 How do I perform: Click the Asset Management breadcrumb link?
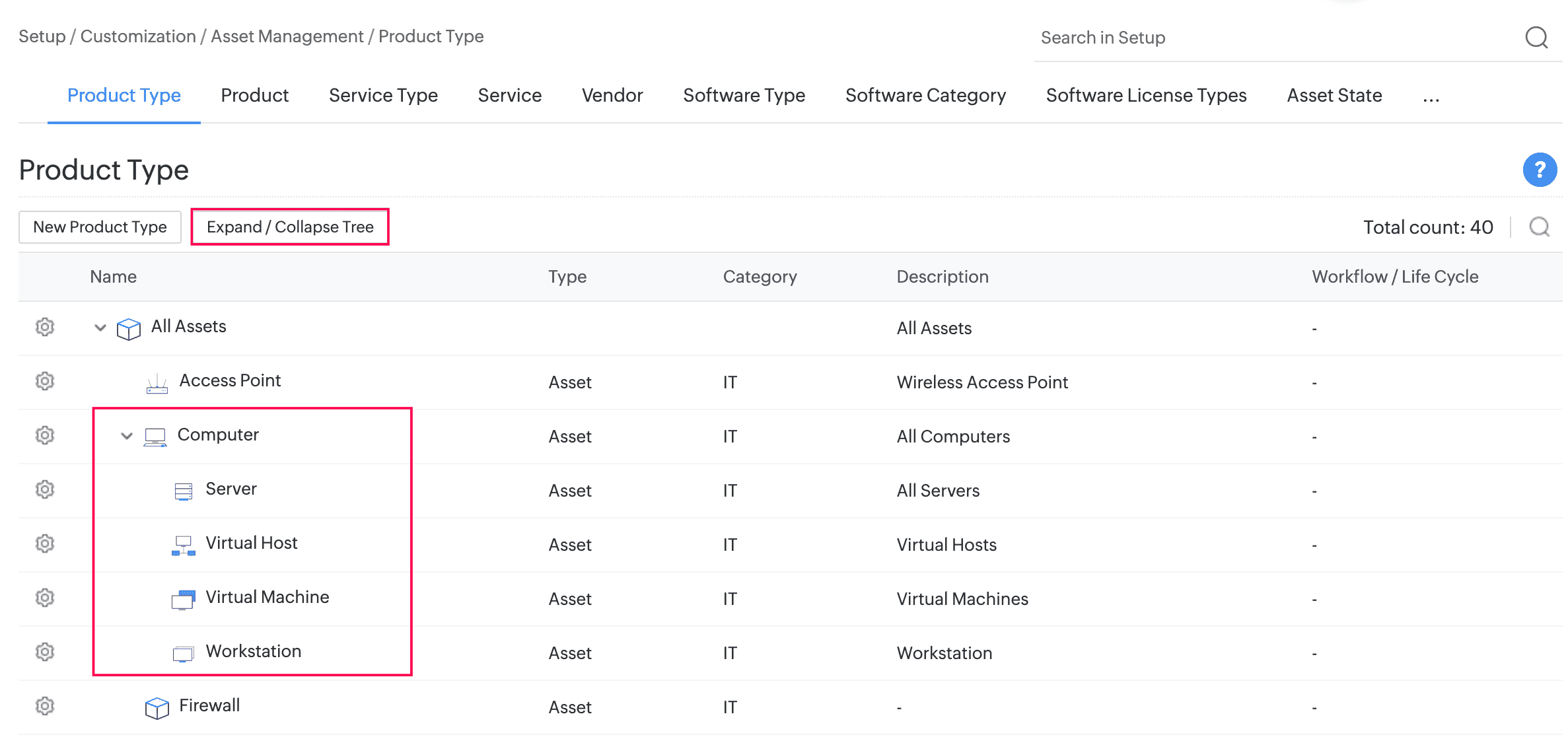(287, 36)
